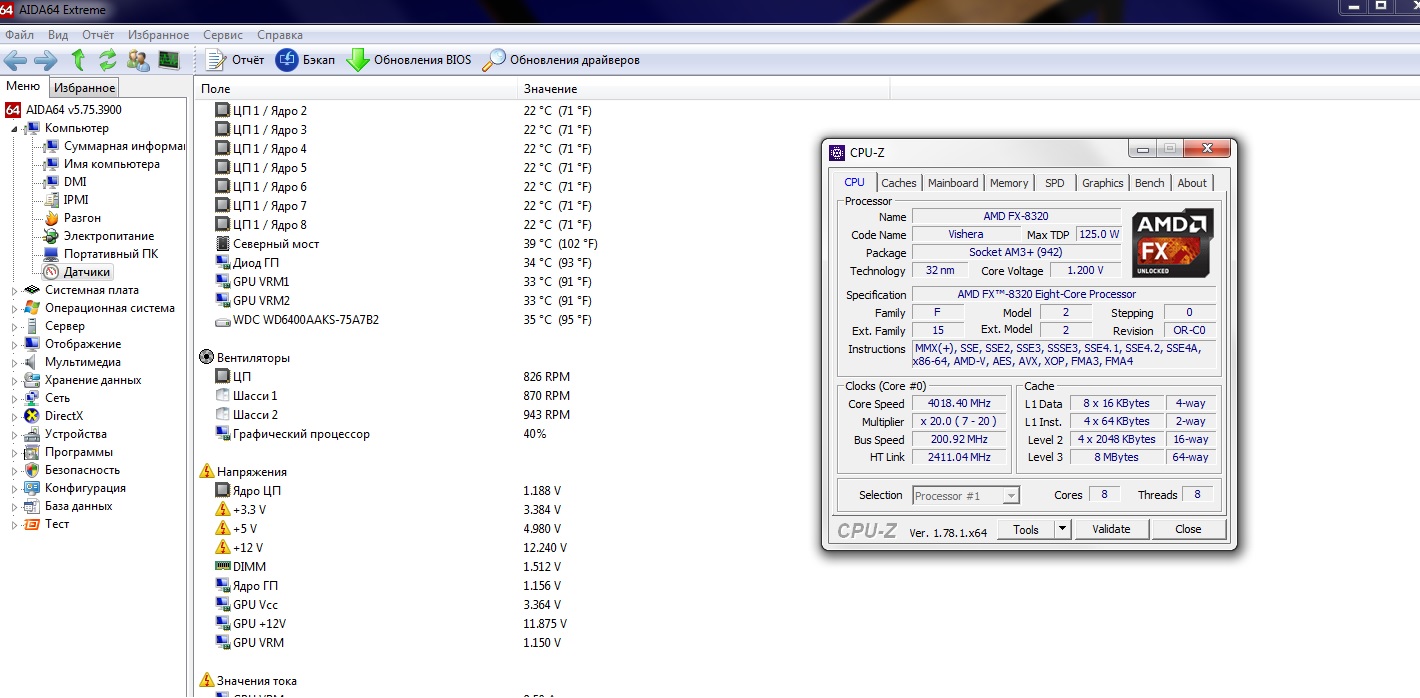Image resolution: width=1420 pixels, height=698 pixels.
Task: Select the DMI tree icon
Action: [52, 182]
